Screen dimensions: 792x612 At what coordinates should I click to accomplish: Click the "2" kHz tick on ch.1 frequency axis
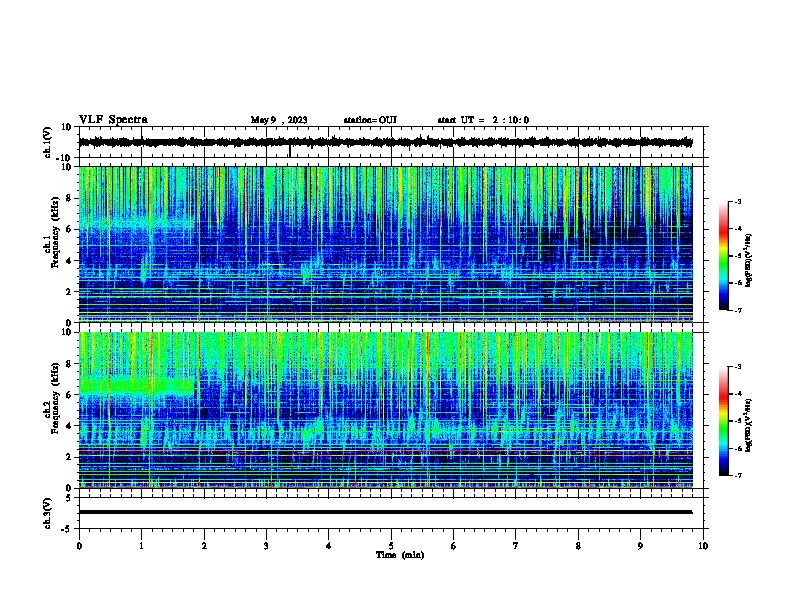pos(71,291)
